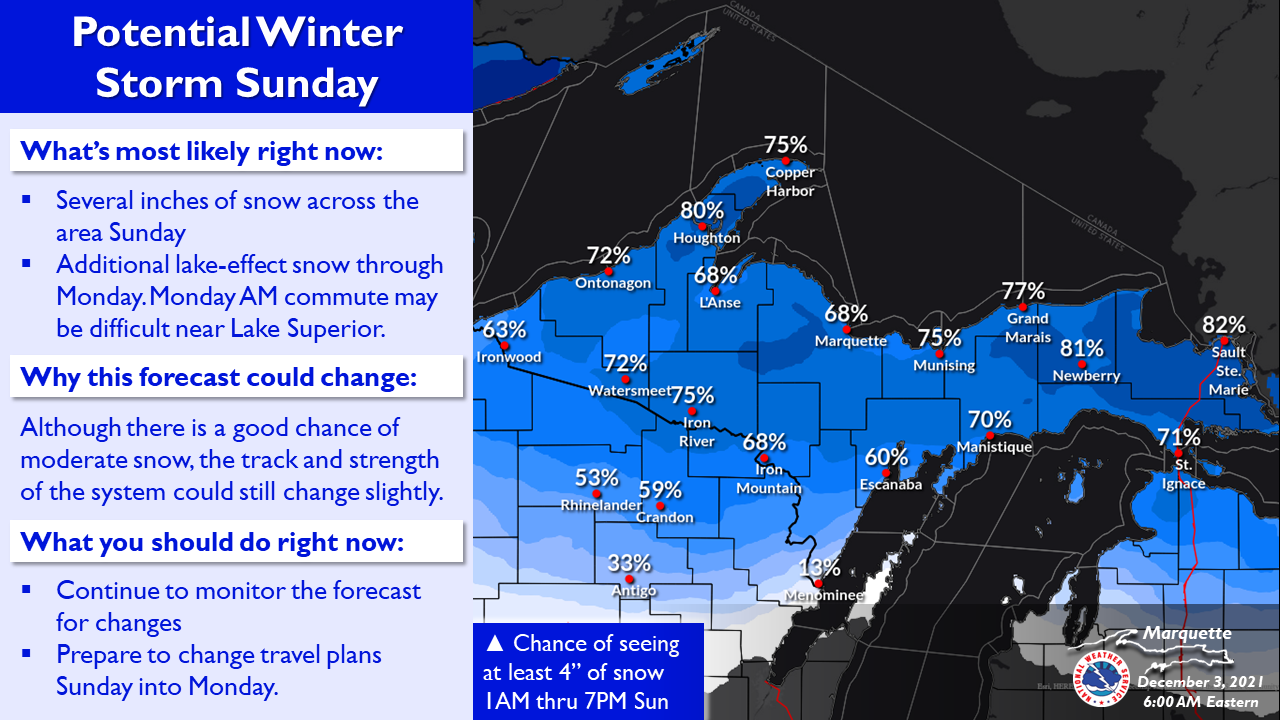The width and height of the screenshot is (1280, 720).
Task: Click the Marquette red dot marker
Action: pyautogui.click(x=847, y=328)
